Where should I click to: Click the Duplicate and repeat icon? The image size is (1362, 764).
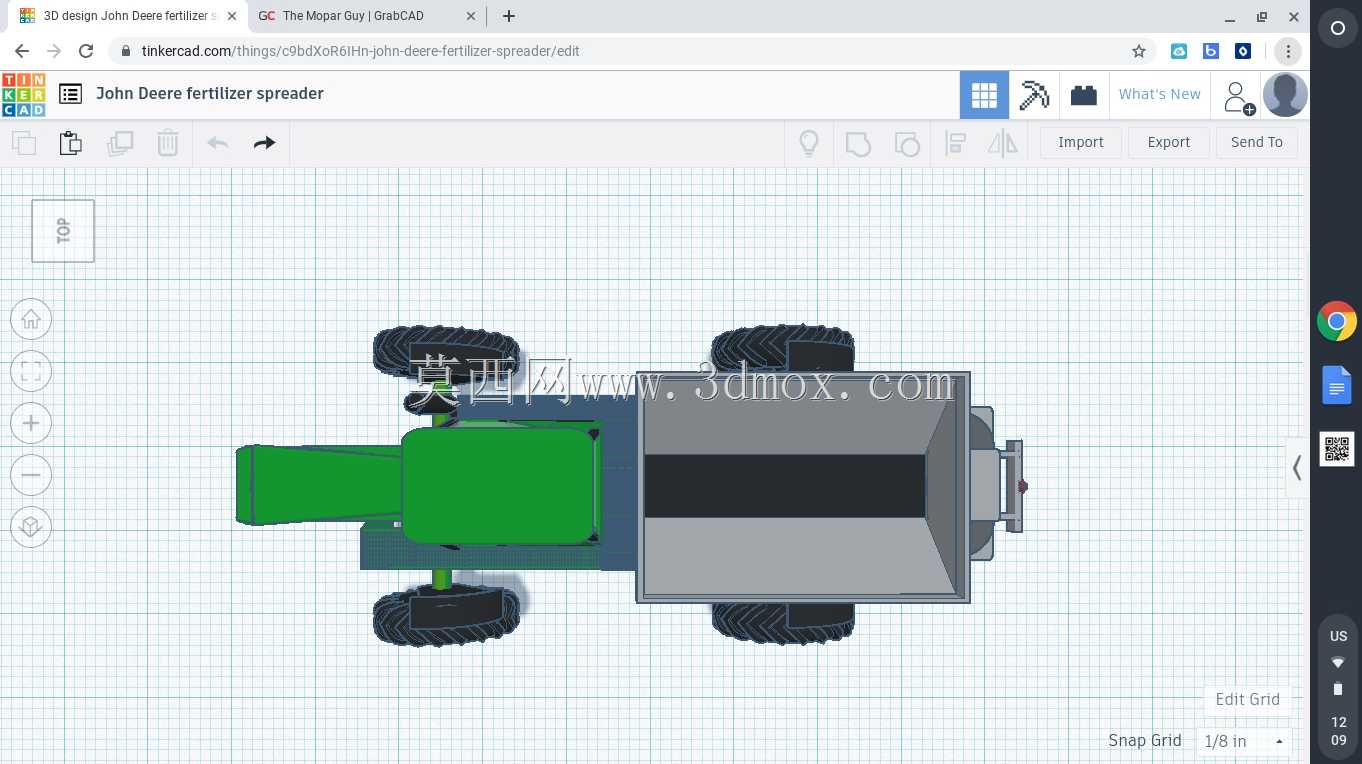[x=120, y=143]
